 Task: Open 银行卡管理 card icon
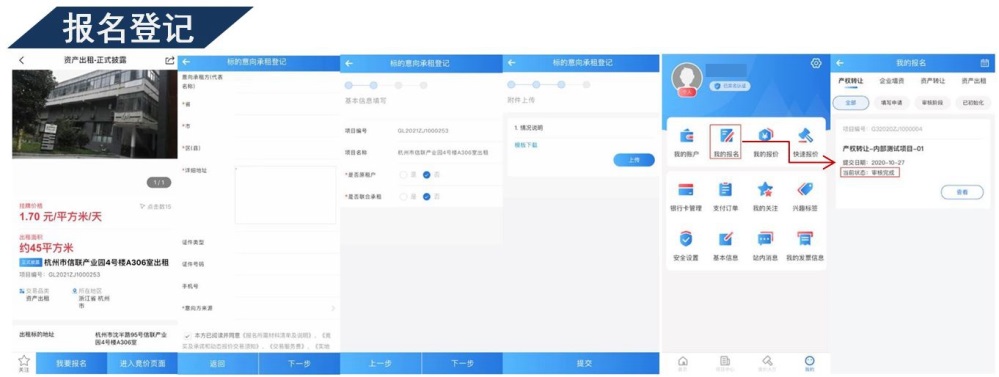686,190
